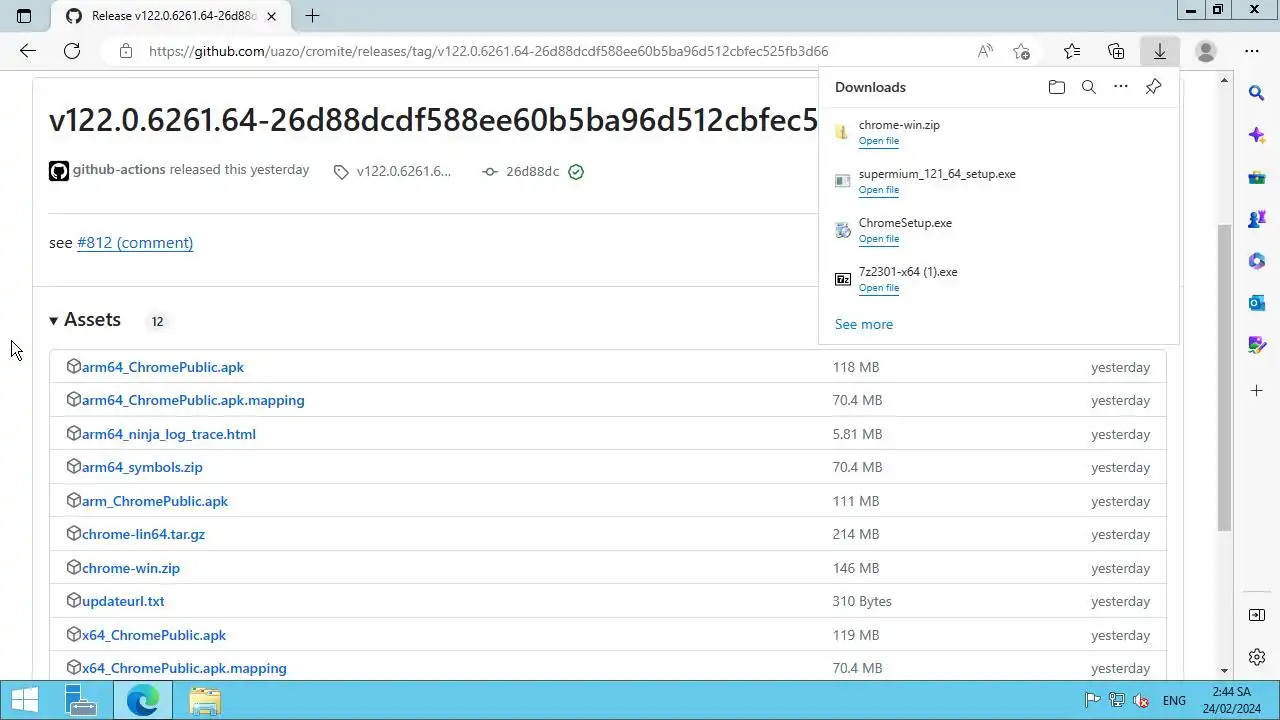The height and width of the screenshot is (720, 1280).
Task: Close the Release v122 tab
Action: coord(271,16)
